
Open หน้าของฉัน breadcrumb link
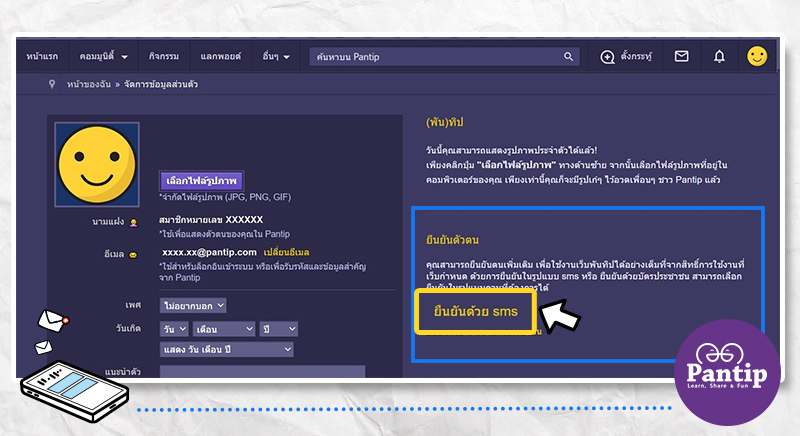pyautogui.click(x=89, y=84)
